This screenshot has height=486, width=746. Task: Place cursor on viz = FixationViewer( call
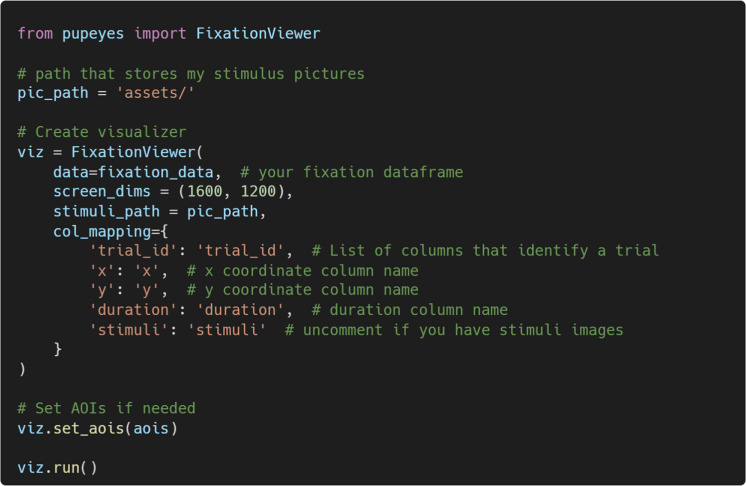coord(110,152)
